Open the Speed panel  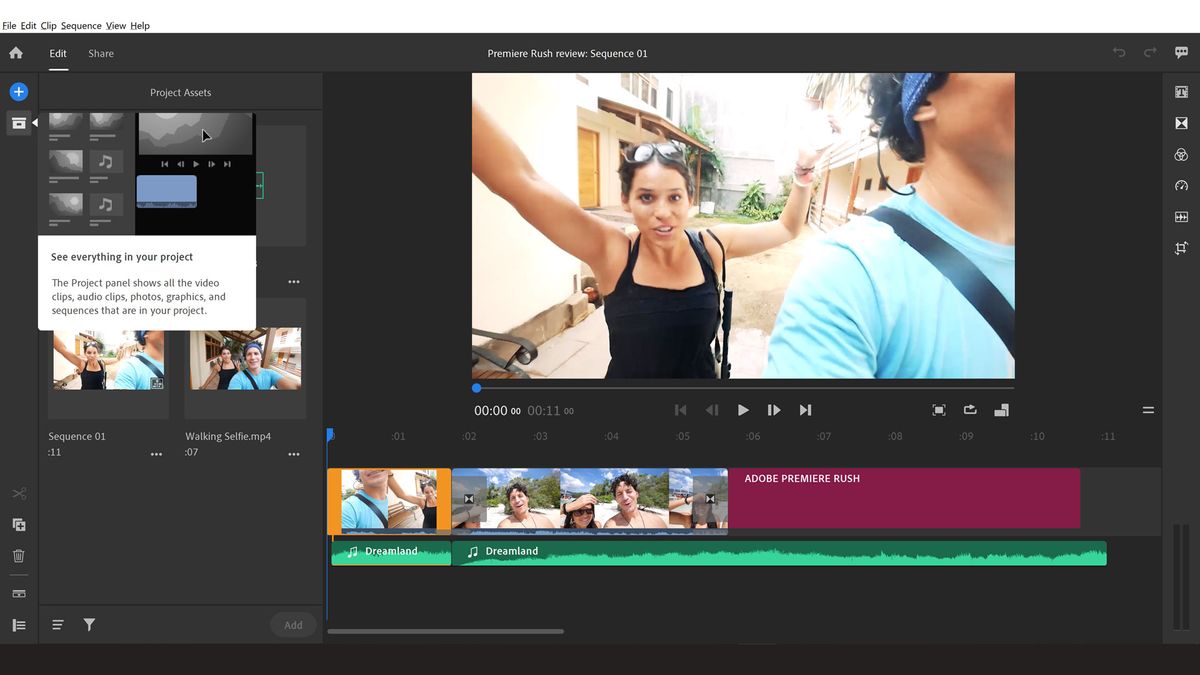(1181, 185)
